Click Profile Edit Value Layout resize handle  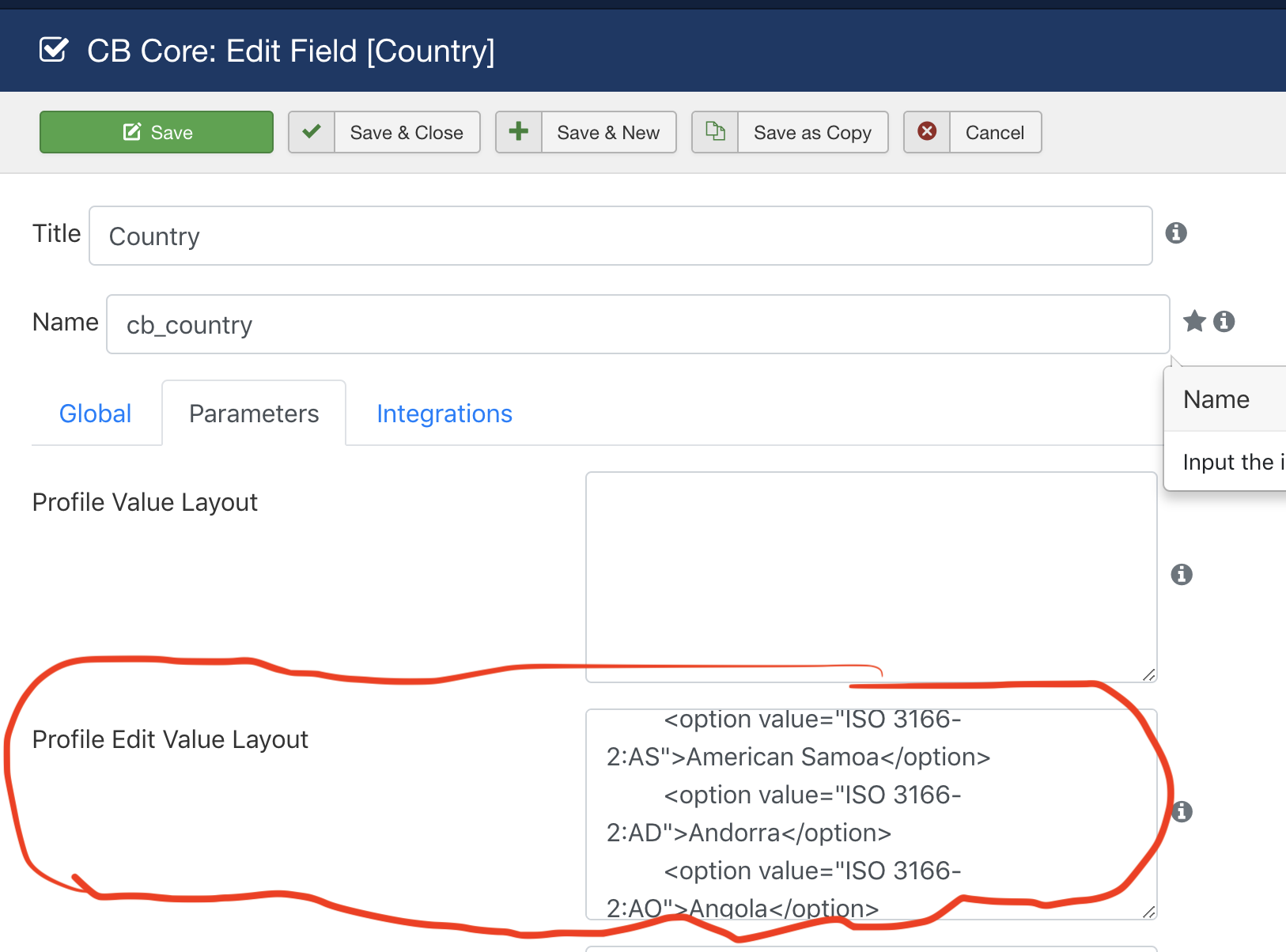(x=1149, y=912)
